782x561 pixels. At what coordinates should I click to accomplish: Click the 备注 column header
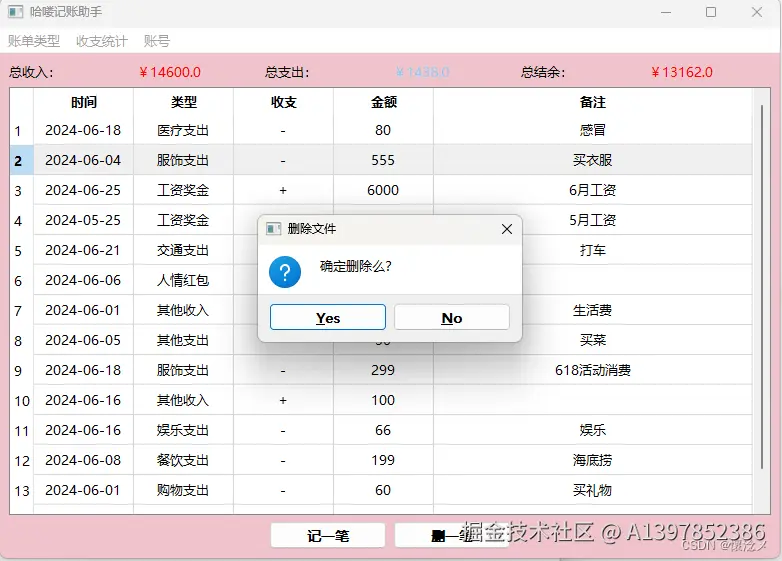(x=592, y=102)
